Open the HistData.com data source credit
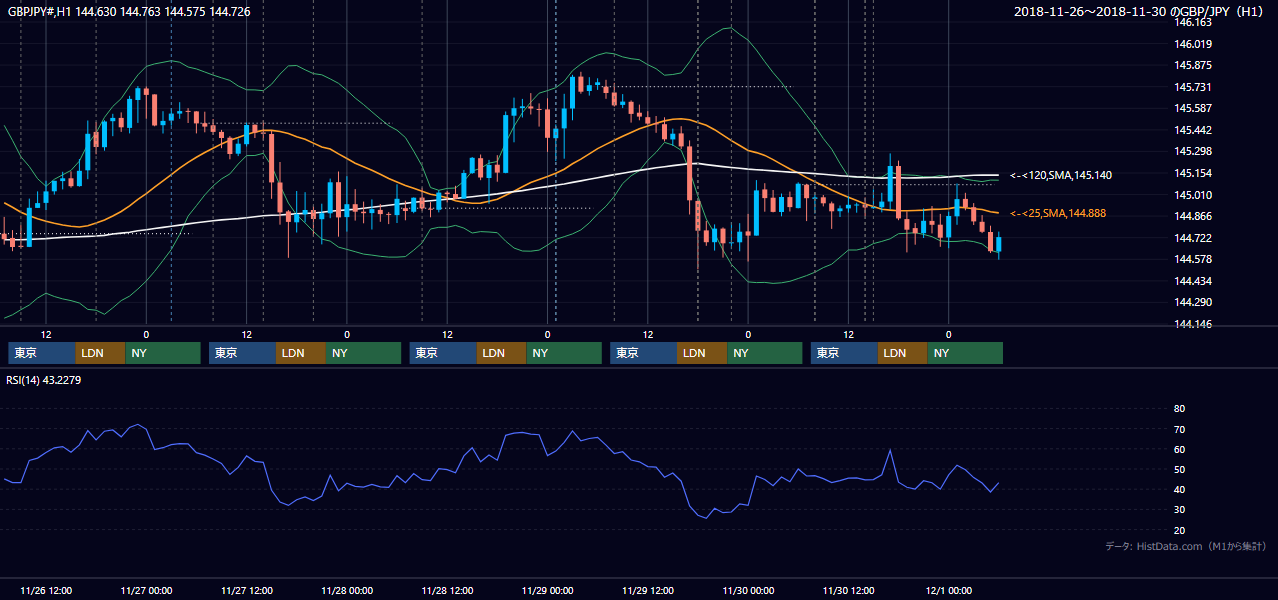1278x600 pixels. click(1186, 546)
